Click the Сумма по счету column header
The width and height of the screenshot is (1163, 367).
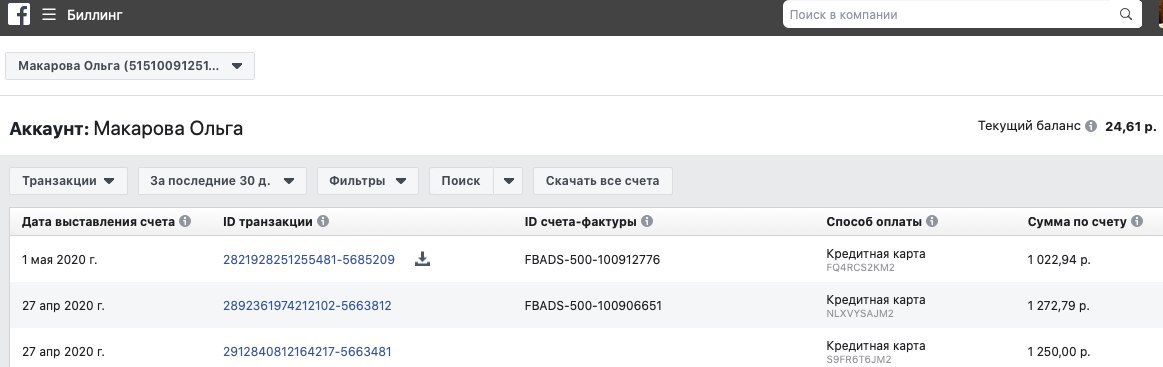coord(1077,221)
